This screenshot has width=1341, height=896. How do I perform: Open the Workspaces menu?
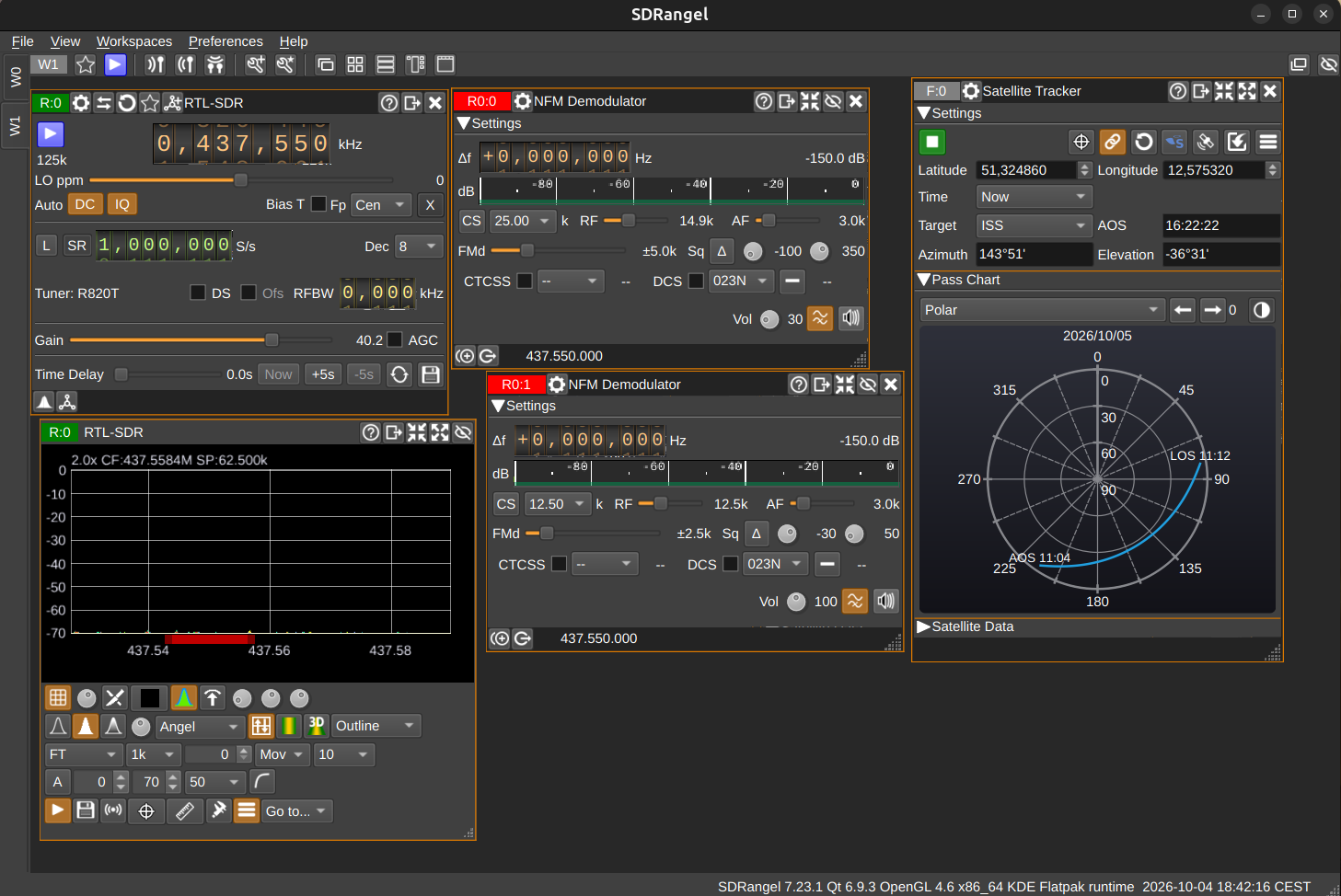pyautogui.click(x=134, y=41)
